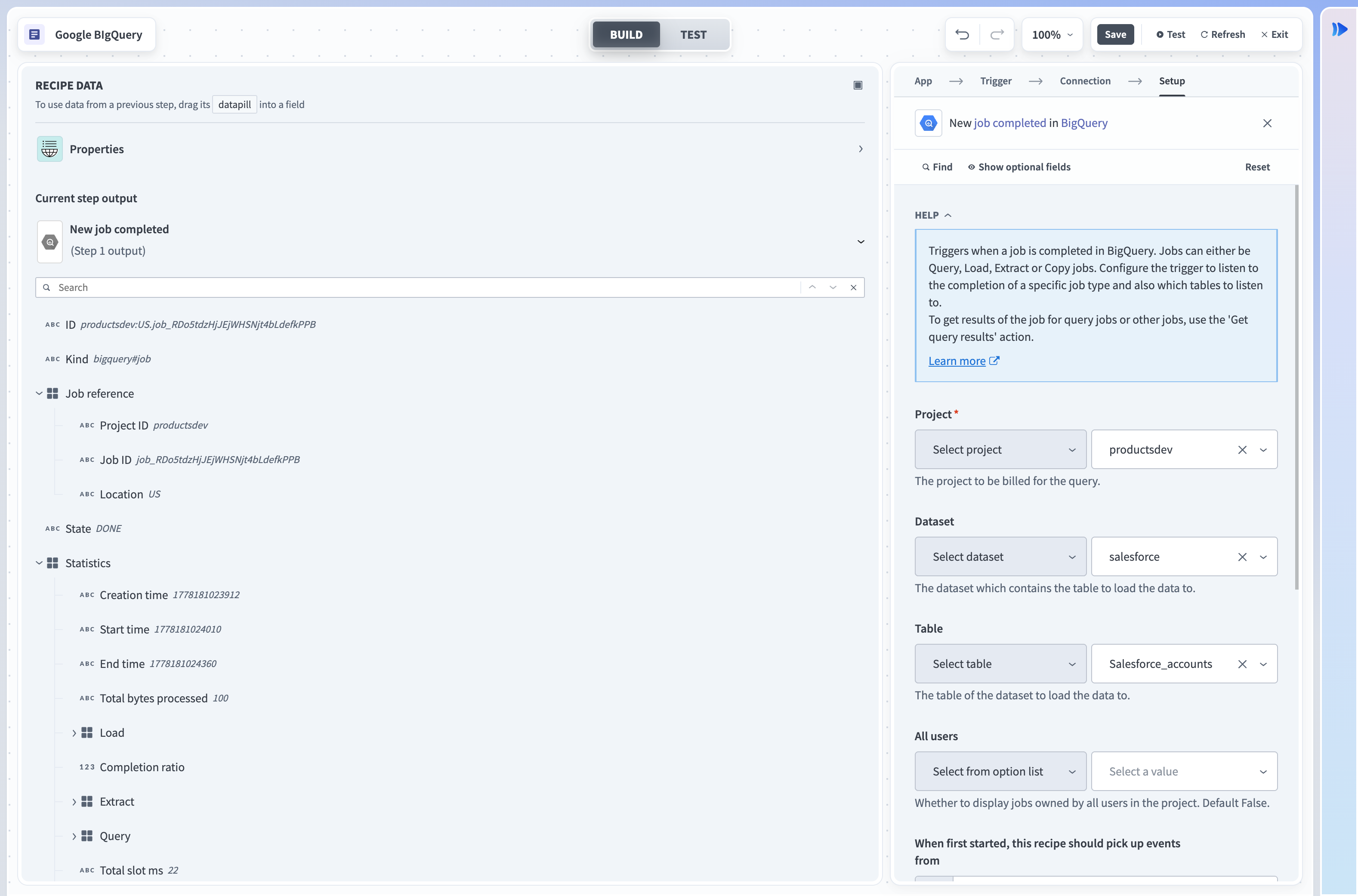
Task: Save the recipe
Action: pyautogui.click(x=1115, y=34)
